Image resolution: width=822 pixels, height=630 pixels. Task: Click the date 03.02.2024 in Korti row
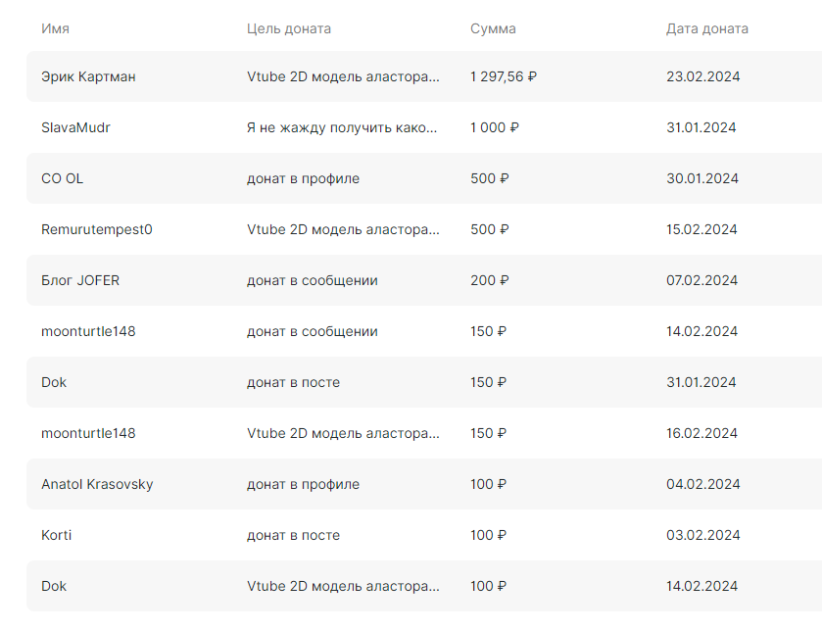click(703, 535)
